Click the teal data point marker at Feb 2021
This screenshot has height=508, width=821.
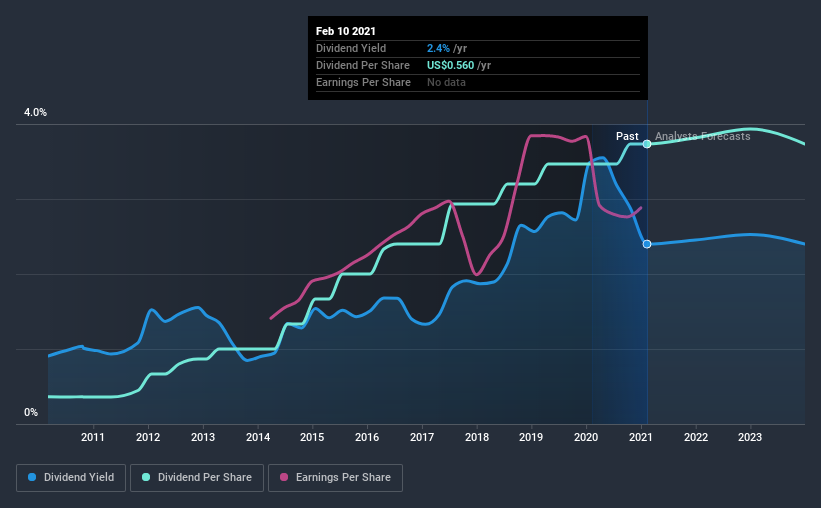(647, 144)
